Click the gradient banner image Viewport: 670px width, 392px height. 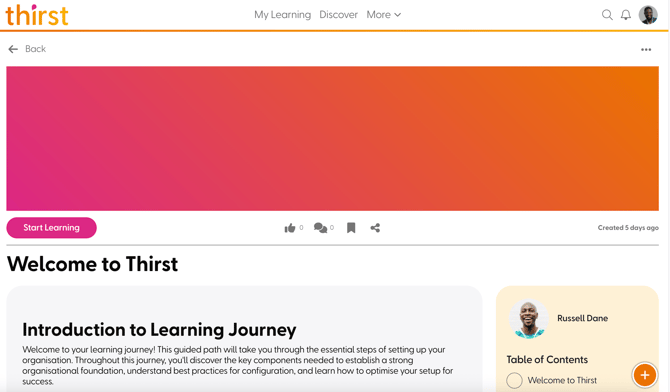332,139
